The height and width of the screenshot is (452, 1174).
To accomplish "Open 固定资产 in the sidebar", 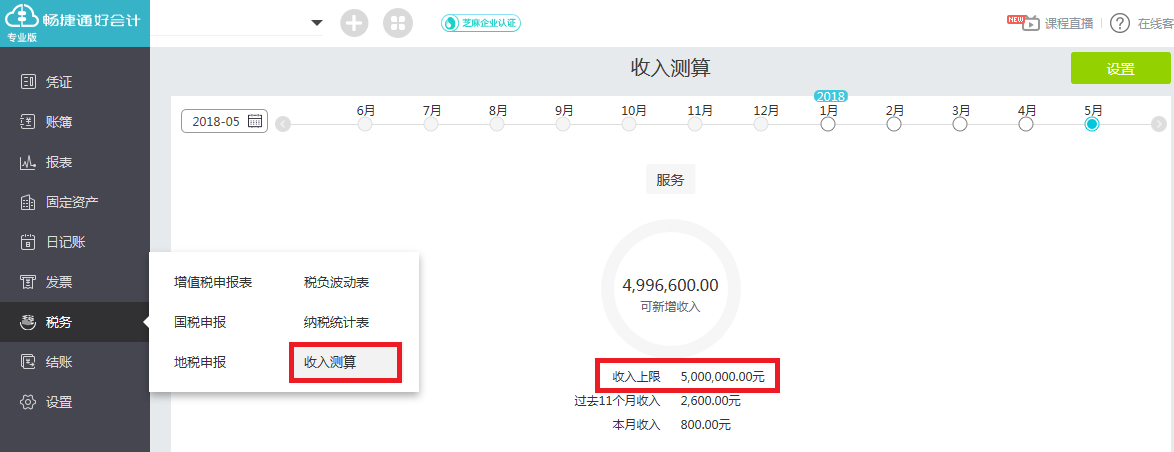I will click(71, 202).
